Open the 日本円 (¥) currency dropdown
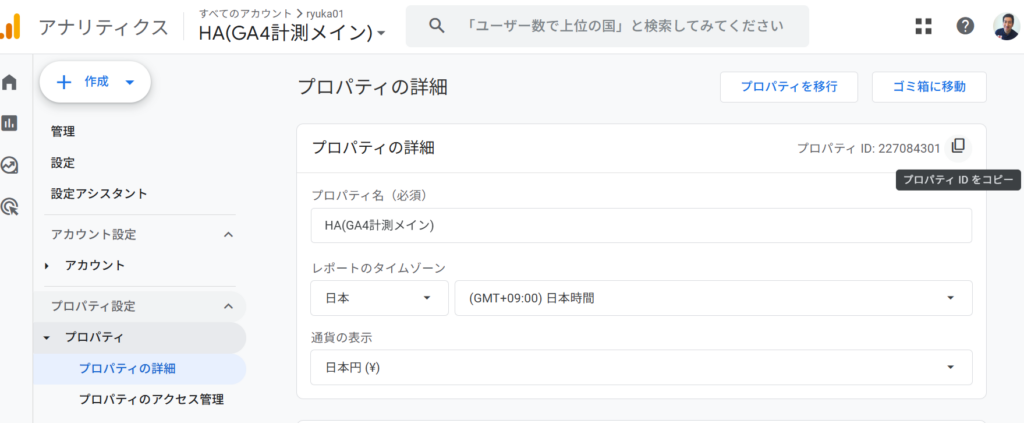The height and width of the screenshot is (423, 1024). click(x=641, y=368)
